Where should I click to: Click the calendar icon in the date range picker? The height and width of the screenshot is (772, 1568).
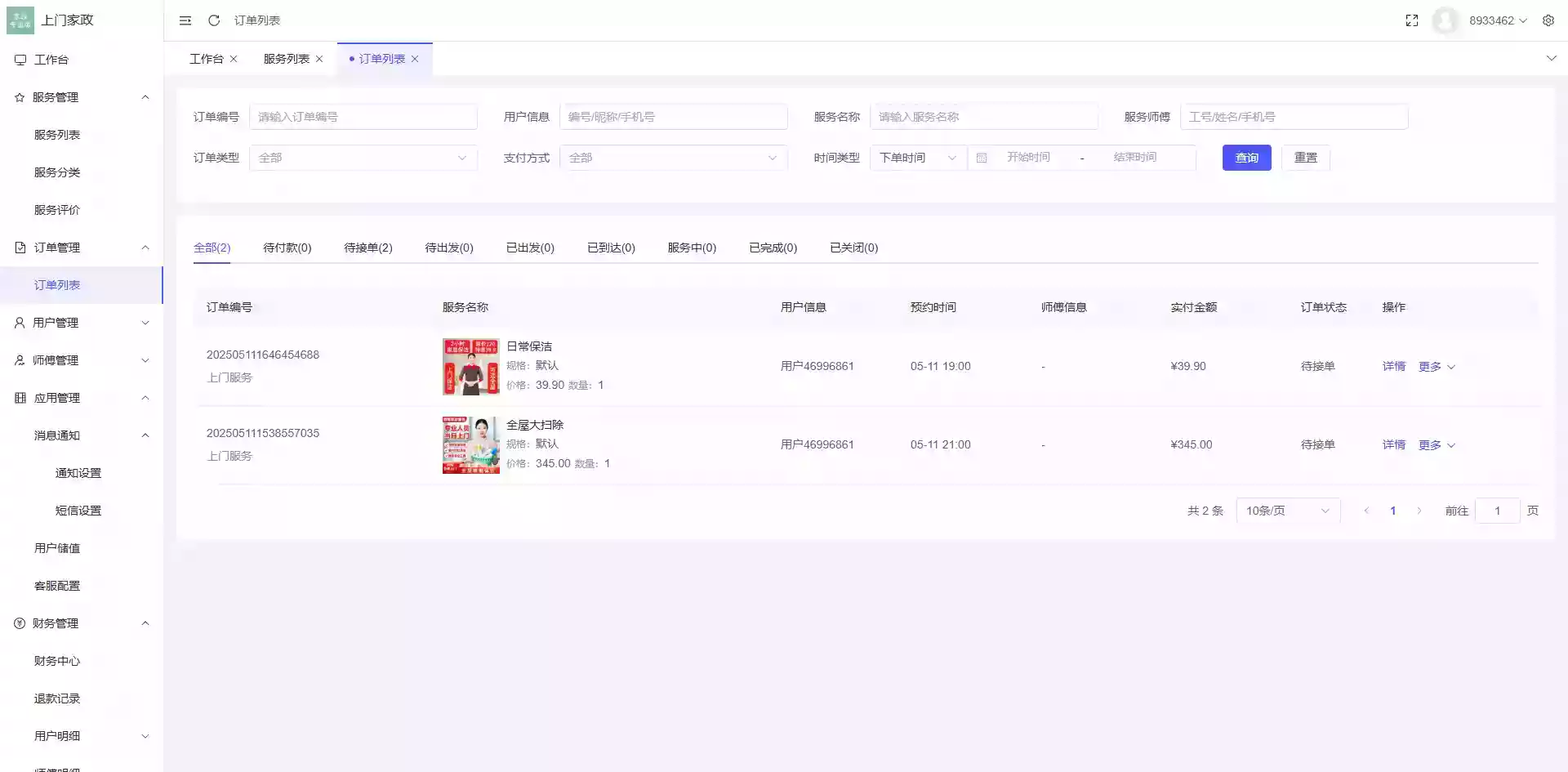pyautogui.click(x=983, y=158)
